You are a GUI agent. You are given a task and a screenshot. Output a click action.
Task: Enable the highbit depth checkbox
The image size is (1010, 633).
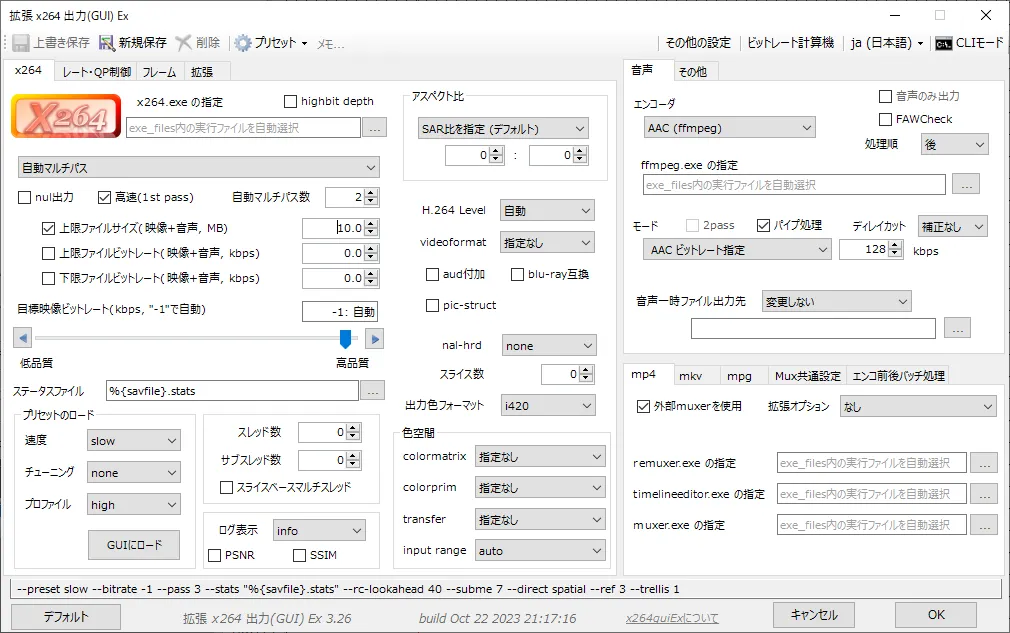(288, 101)
